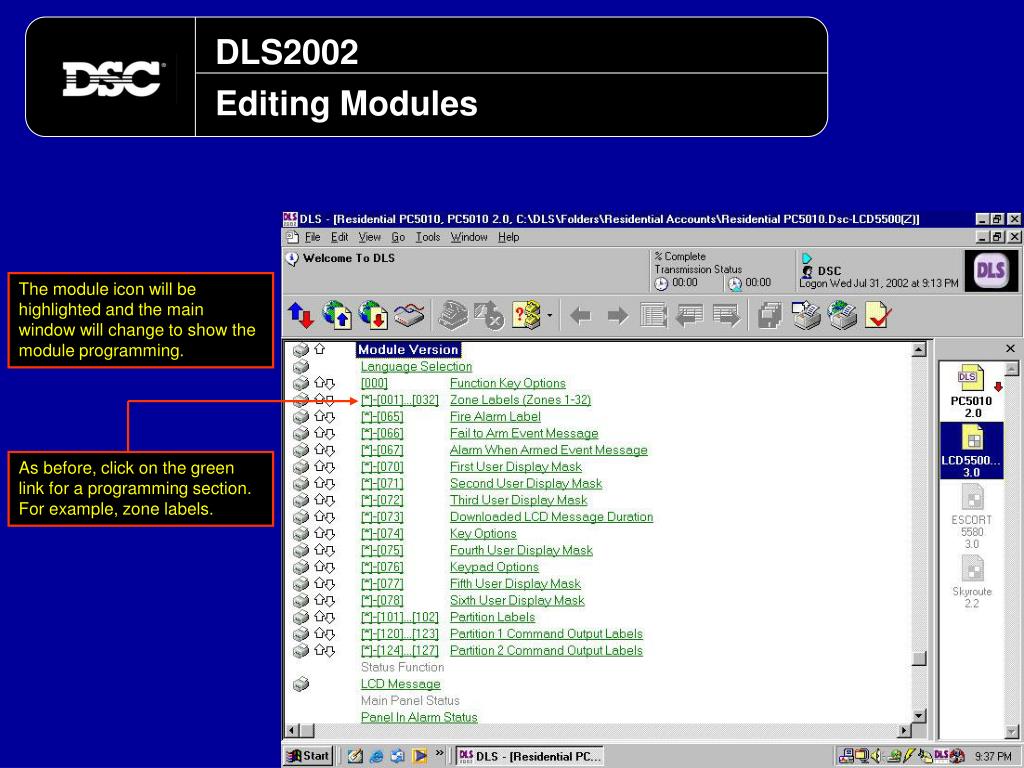Click the tag icon beside Language Selection
Viewport: 1024px width, 768px height.
301,366
